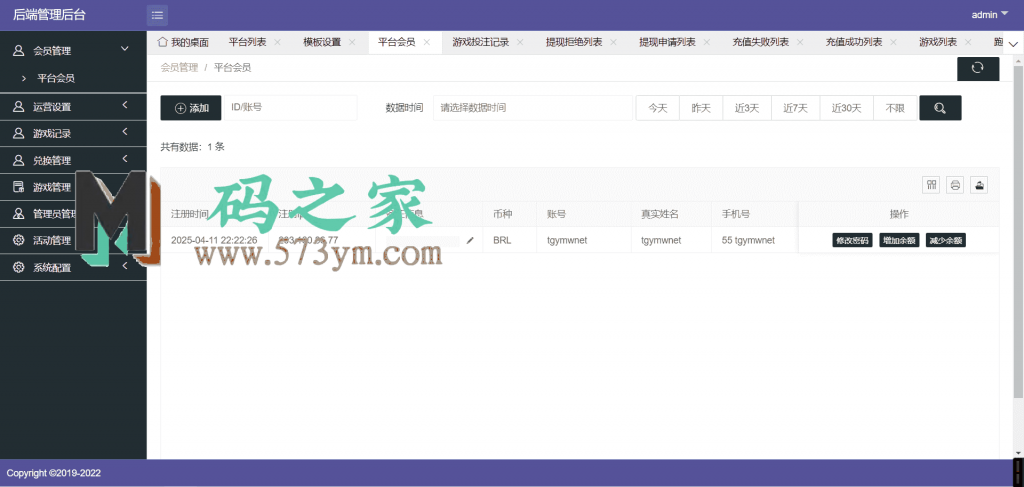Close the 模板设置 tab

tap(351, 42)
